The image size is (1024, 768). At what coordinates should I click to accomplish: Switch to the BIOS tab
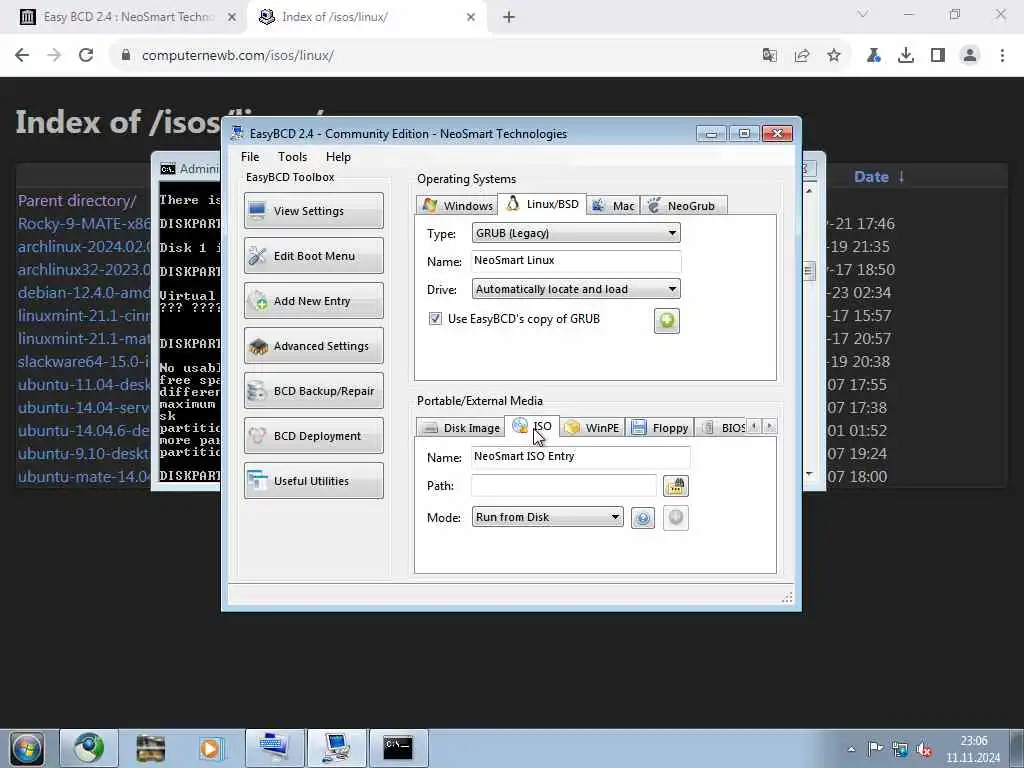tap(722, 428)
